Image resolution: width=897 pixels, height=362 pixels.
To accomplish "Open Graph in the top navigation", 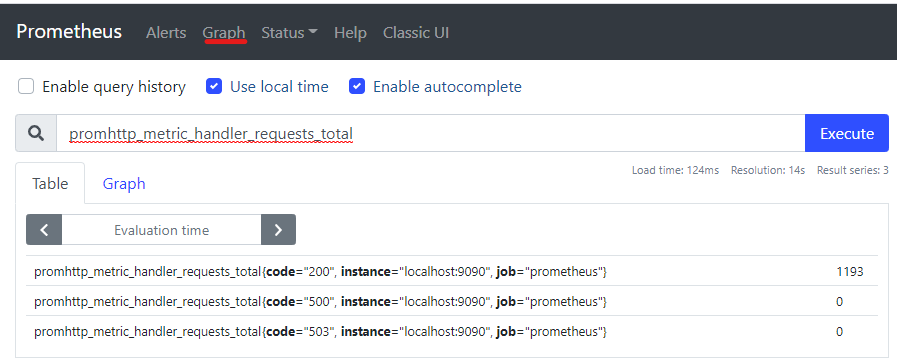I will (224, 33).
